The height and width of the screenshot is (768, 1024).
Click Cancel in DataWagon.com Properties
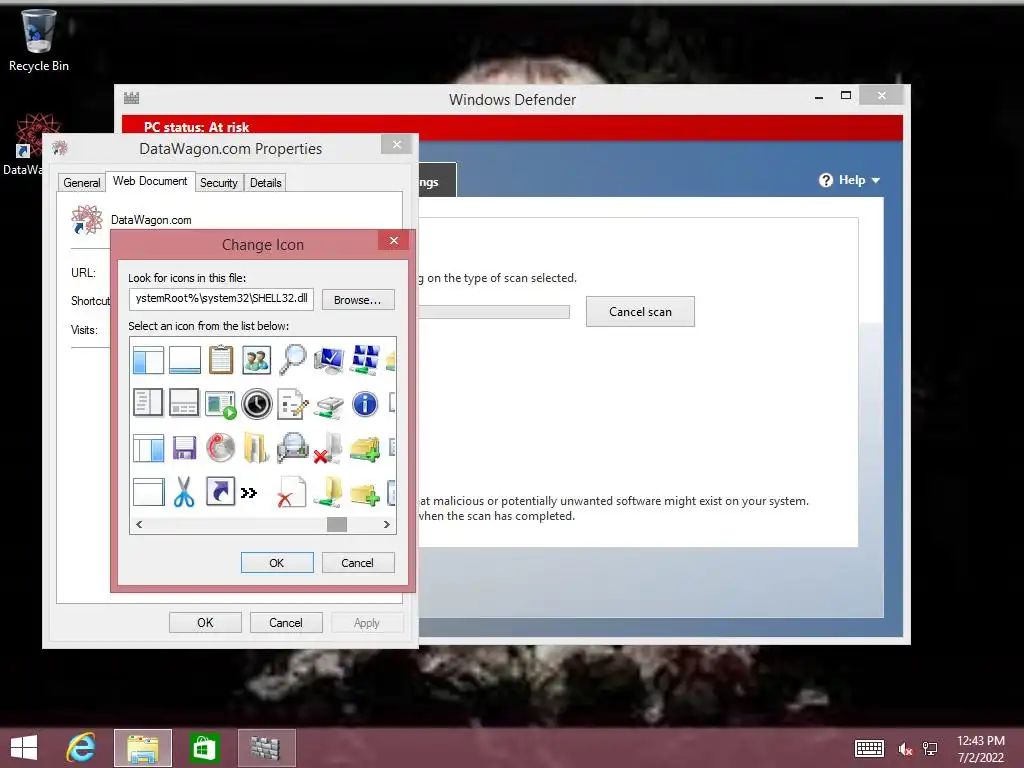tap(286, 623)
